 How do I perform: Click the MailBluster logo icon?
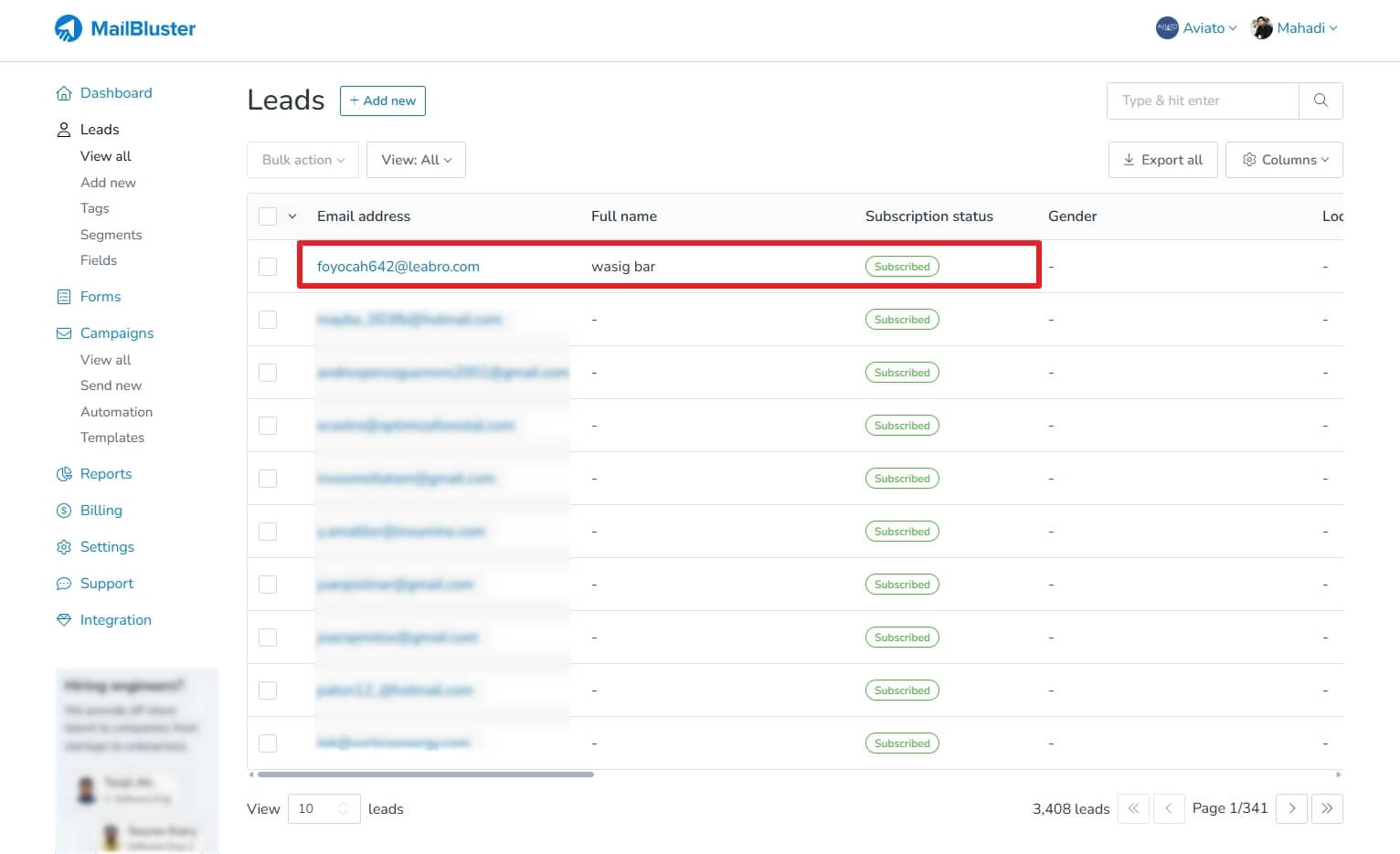[69, 28]
